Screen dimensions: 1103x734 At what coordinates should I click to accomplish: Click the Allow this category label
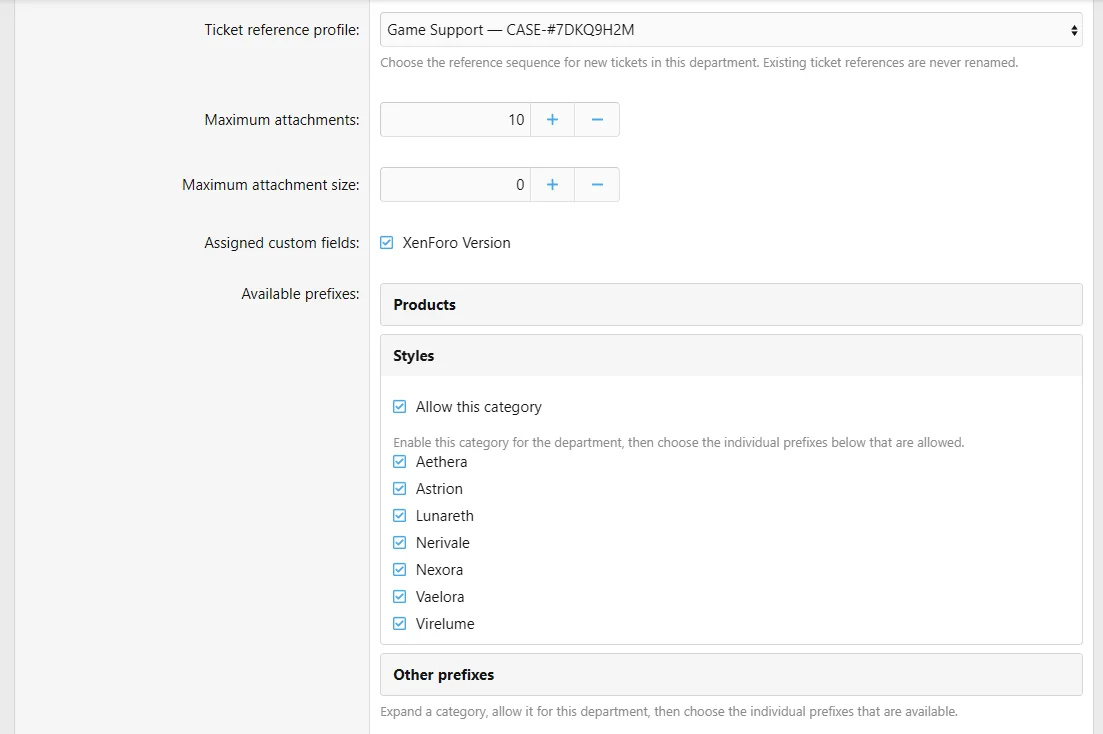click(478, 407)
